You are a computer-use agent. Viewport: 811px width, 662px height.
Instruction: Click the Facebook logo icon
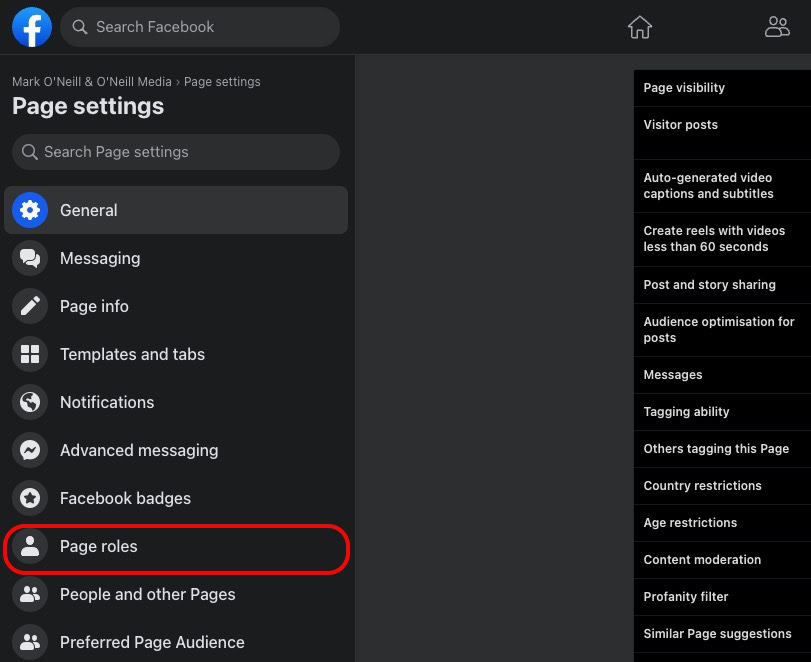32,27
